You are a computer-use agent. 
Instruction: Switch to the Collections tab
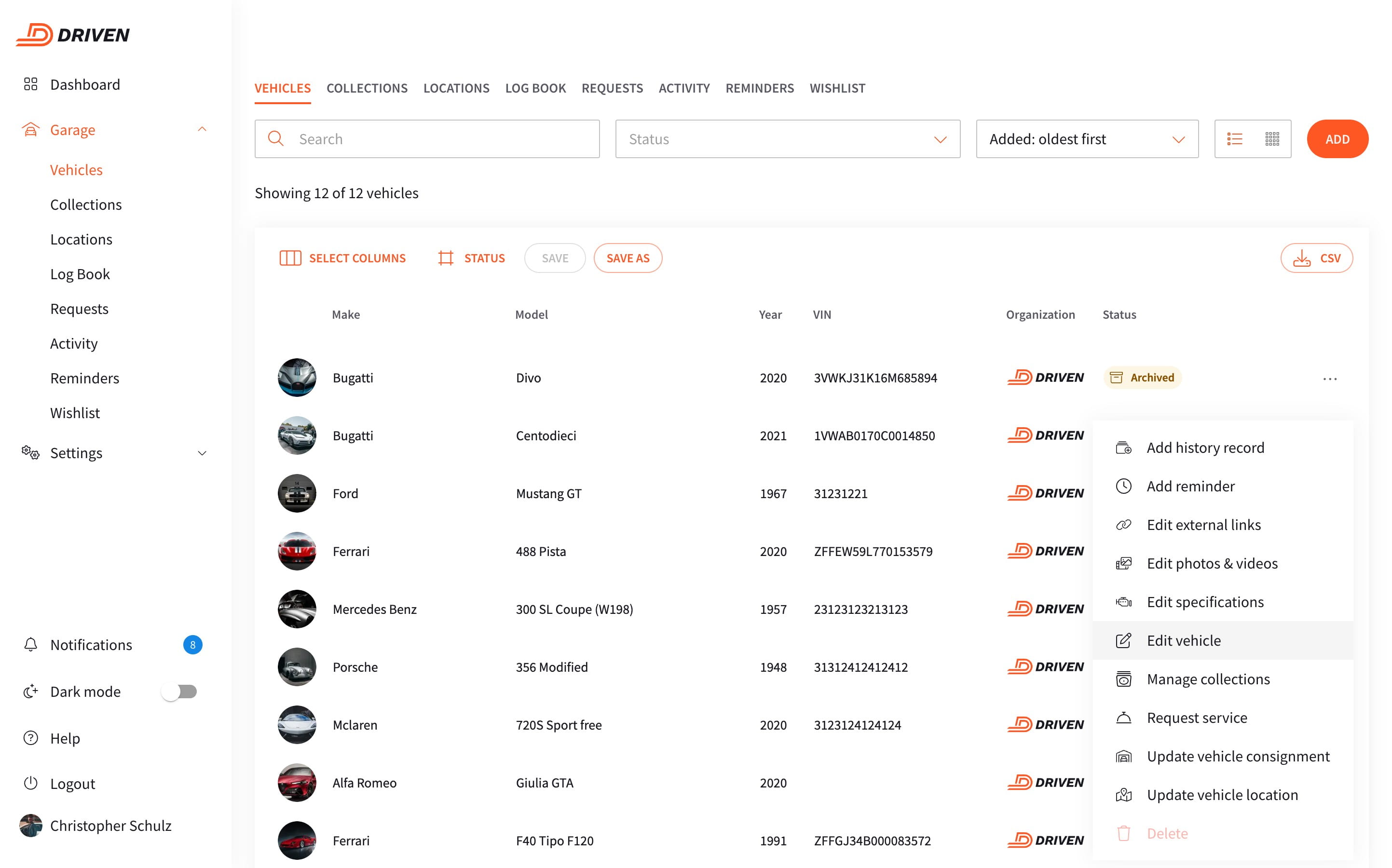(367, 88)
